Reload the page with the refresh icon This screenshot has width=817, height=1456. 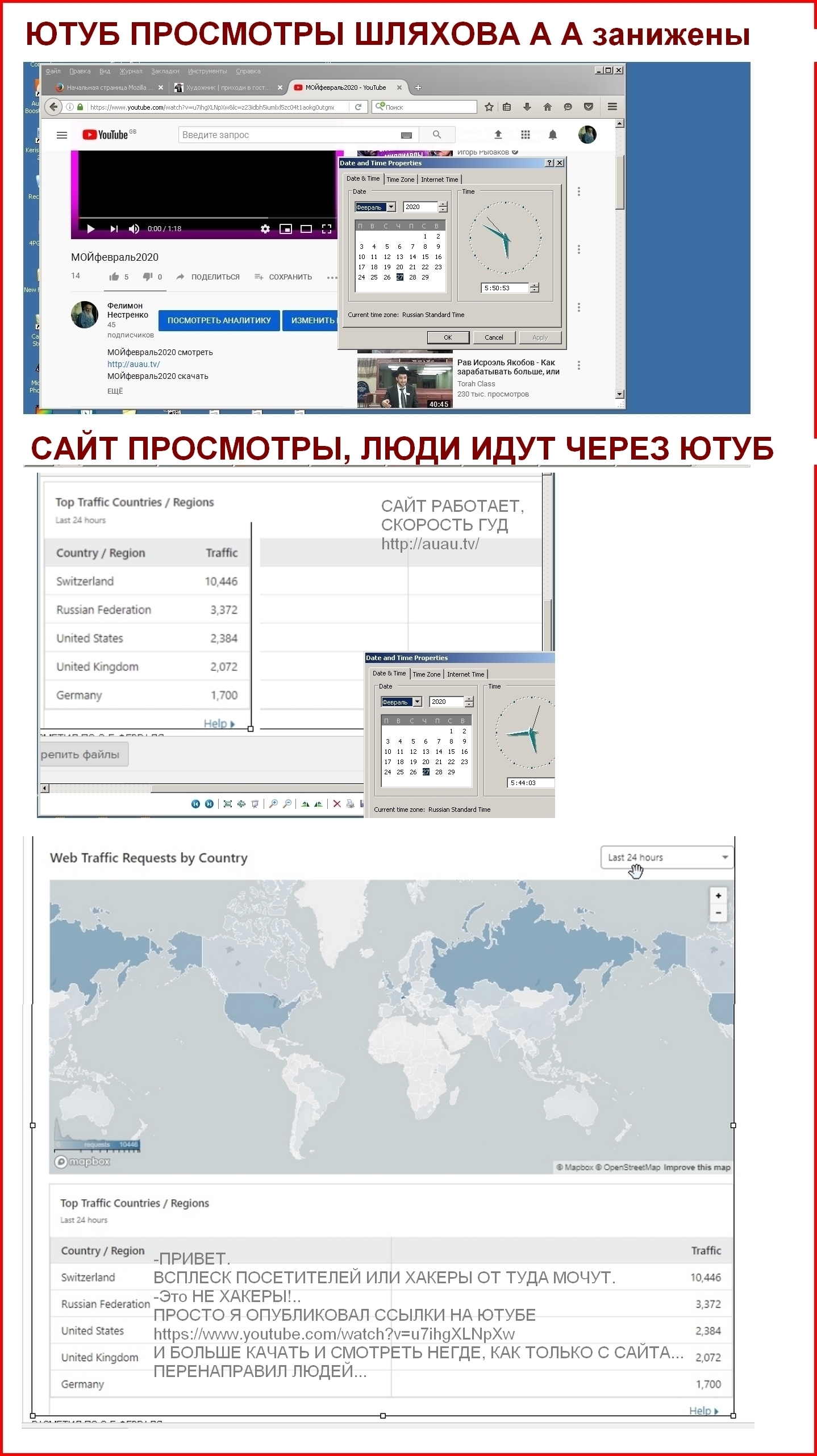pos(358,107)
